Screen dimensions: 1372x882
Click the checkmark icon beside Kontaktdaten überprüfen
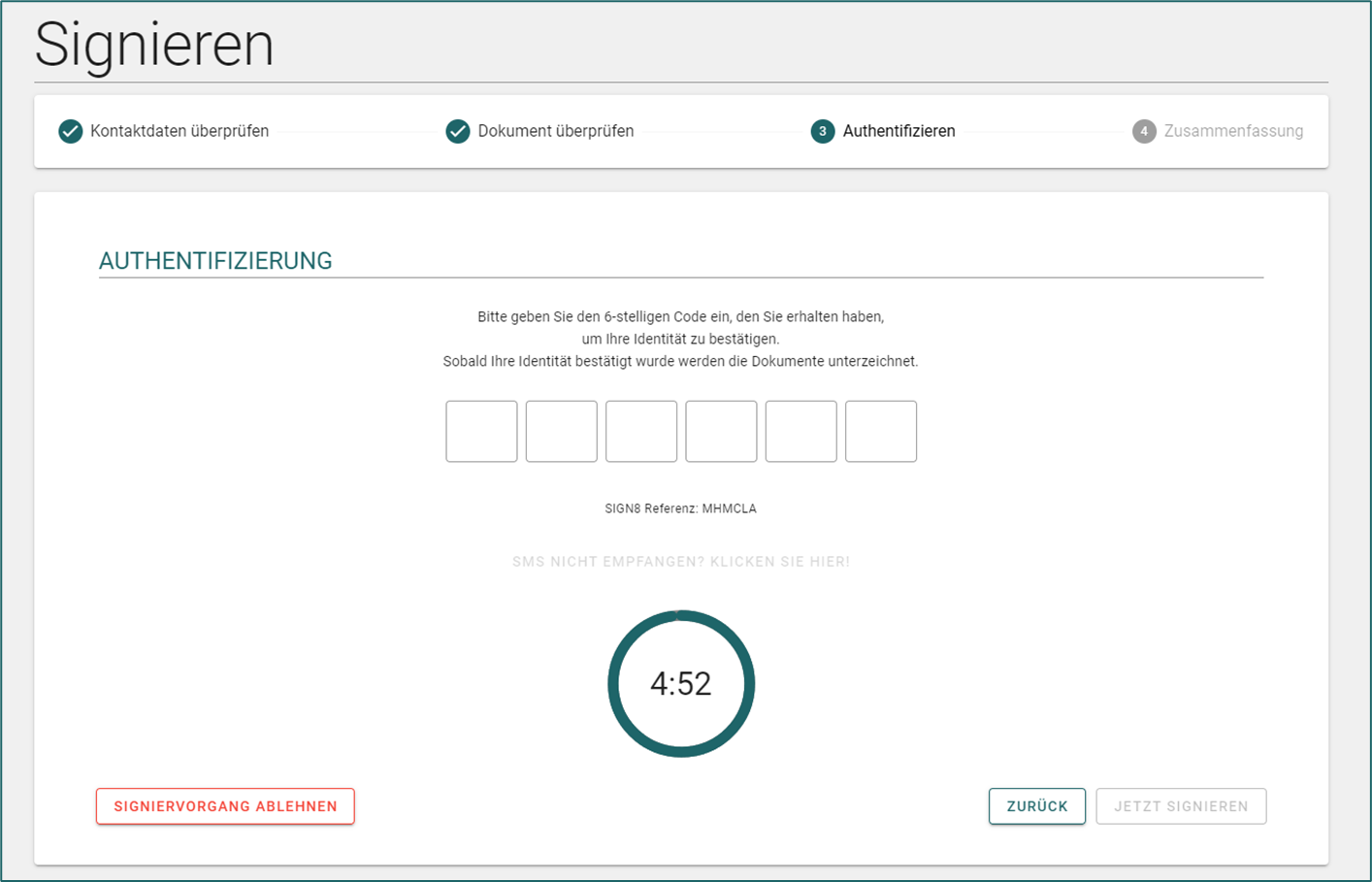(x=70, y=131)
